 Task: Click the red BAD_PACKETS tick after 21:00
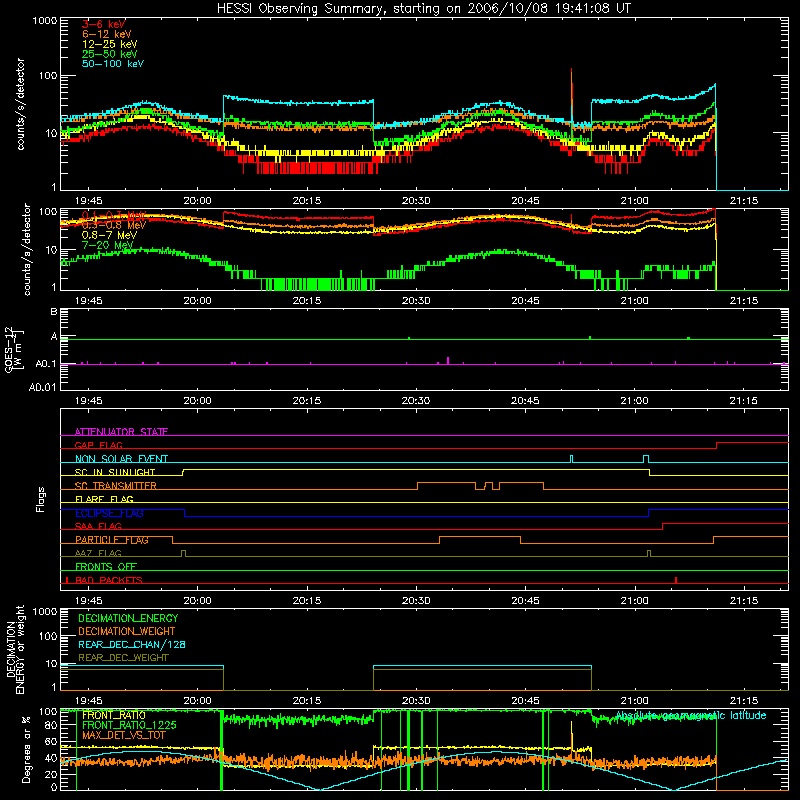click(x=676, y=580)
